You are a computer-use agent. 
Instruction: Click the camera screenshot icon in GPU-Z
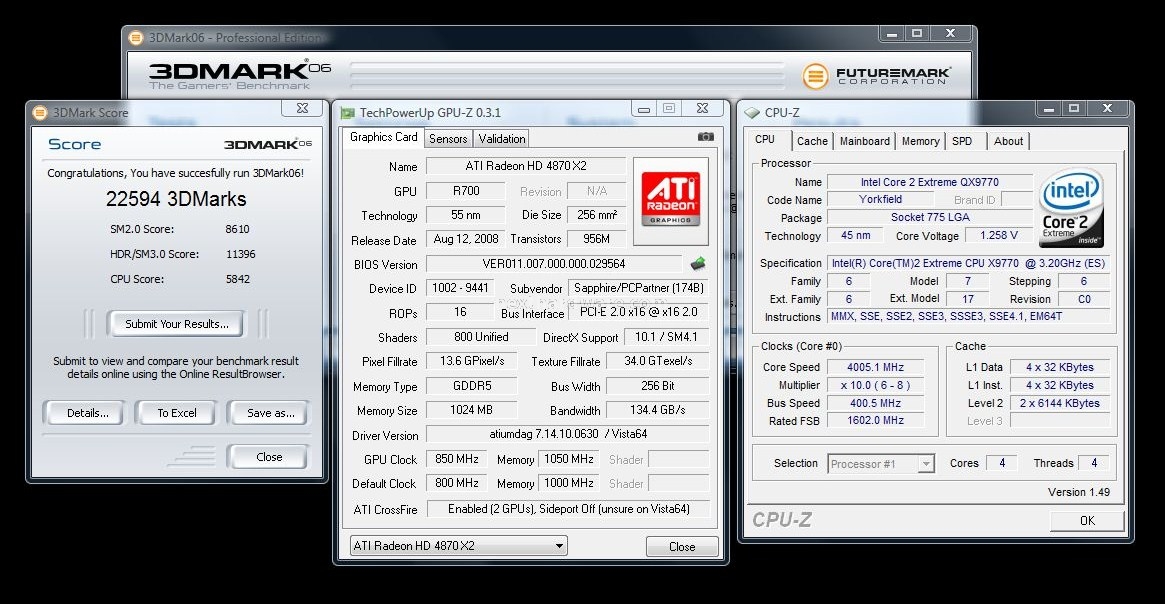point(705,137)
